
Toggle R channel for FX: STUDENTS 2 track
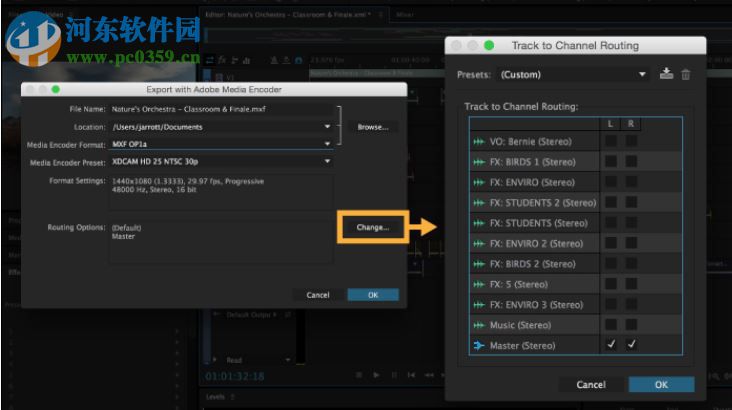tap(631, 202)
